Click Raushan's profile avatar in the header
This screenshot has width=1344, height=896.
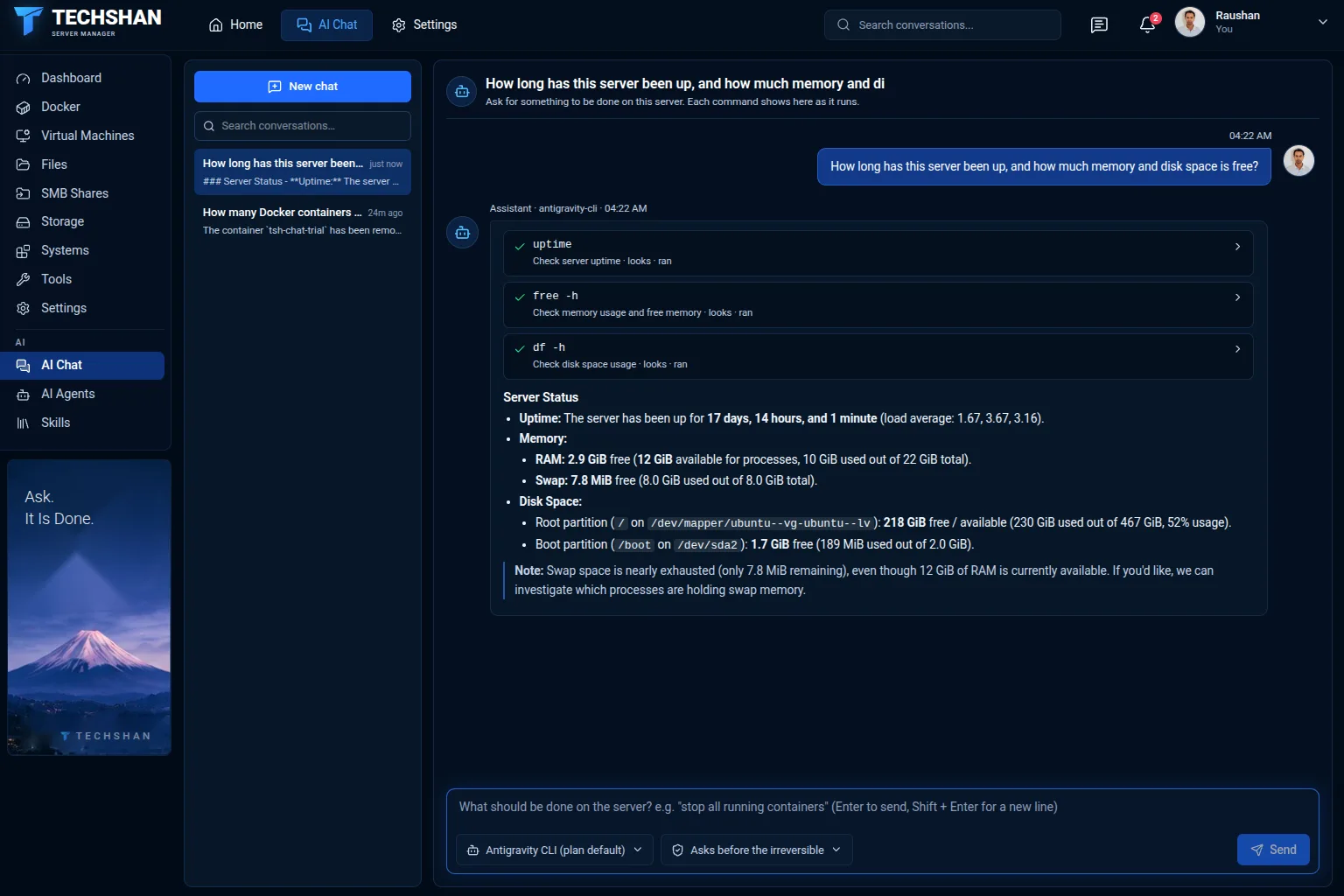1190,22
